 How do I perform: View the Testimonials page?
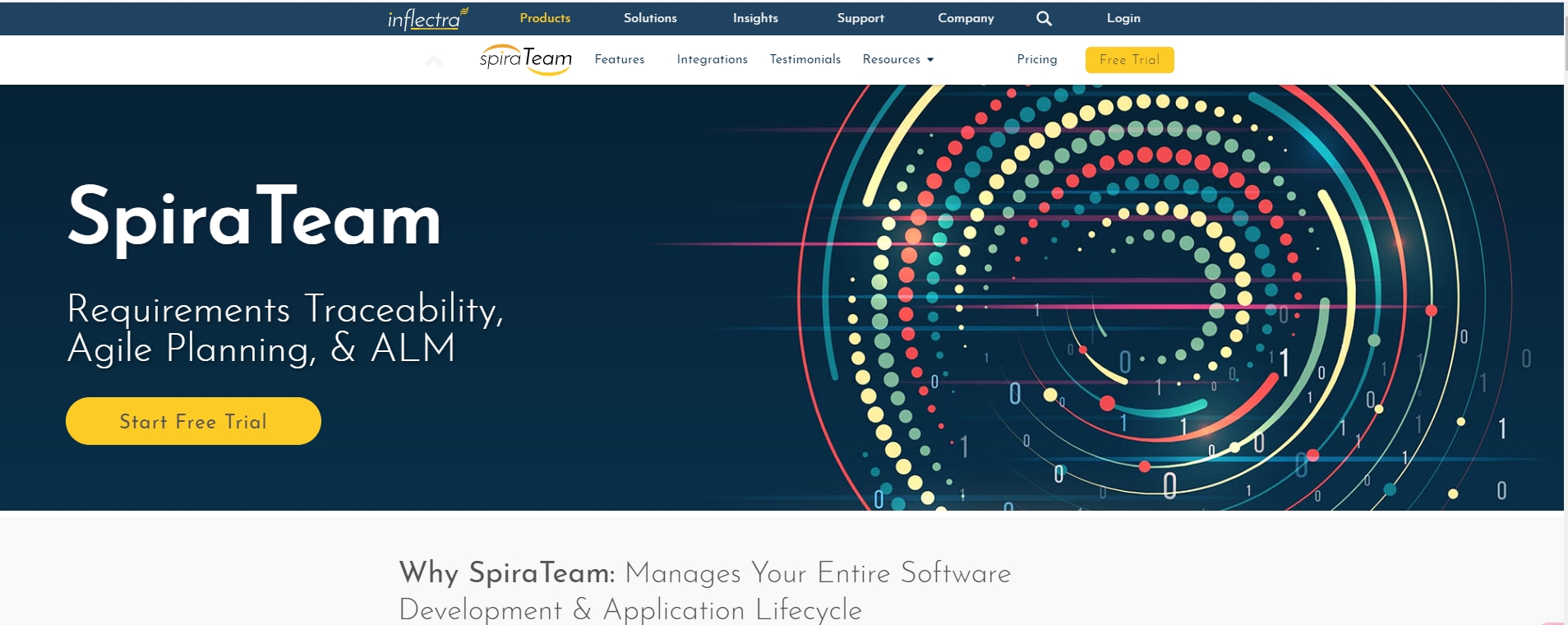pos(805,59)
